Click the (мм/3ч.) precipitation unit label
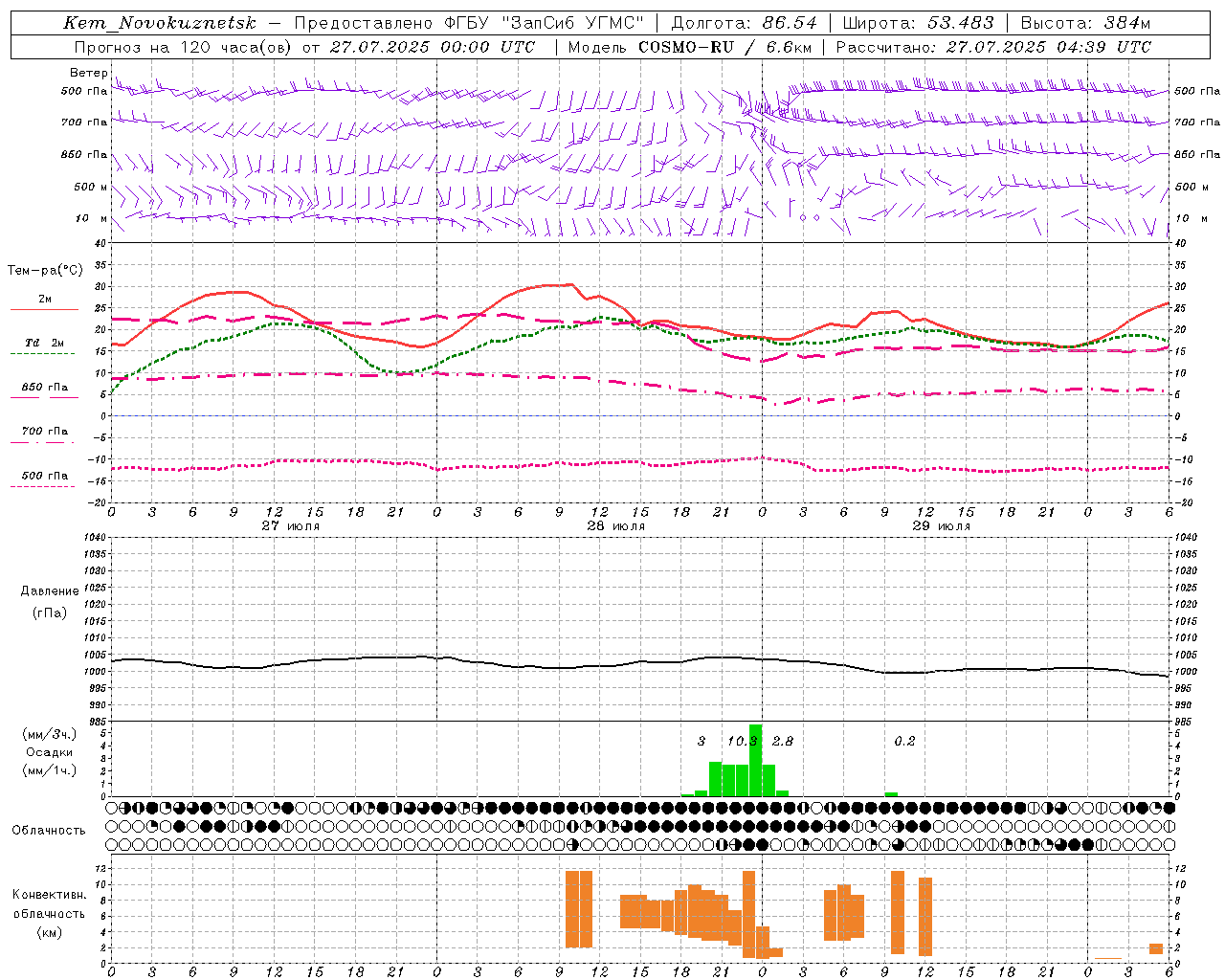 click(50, 734)
